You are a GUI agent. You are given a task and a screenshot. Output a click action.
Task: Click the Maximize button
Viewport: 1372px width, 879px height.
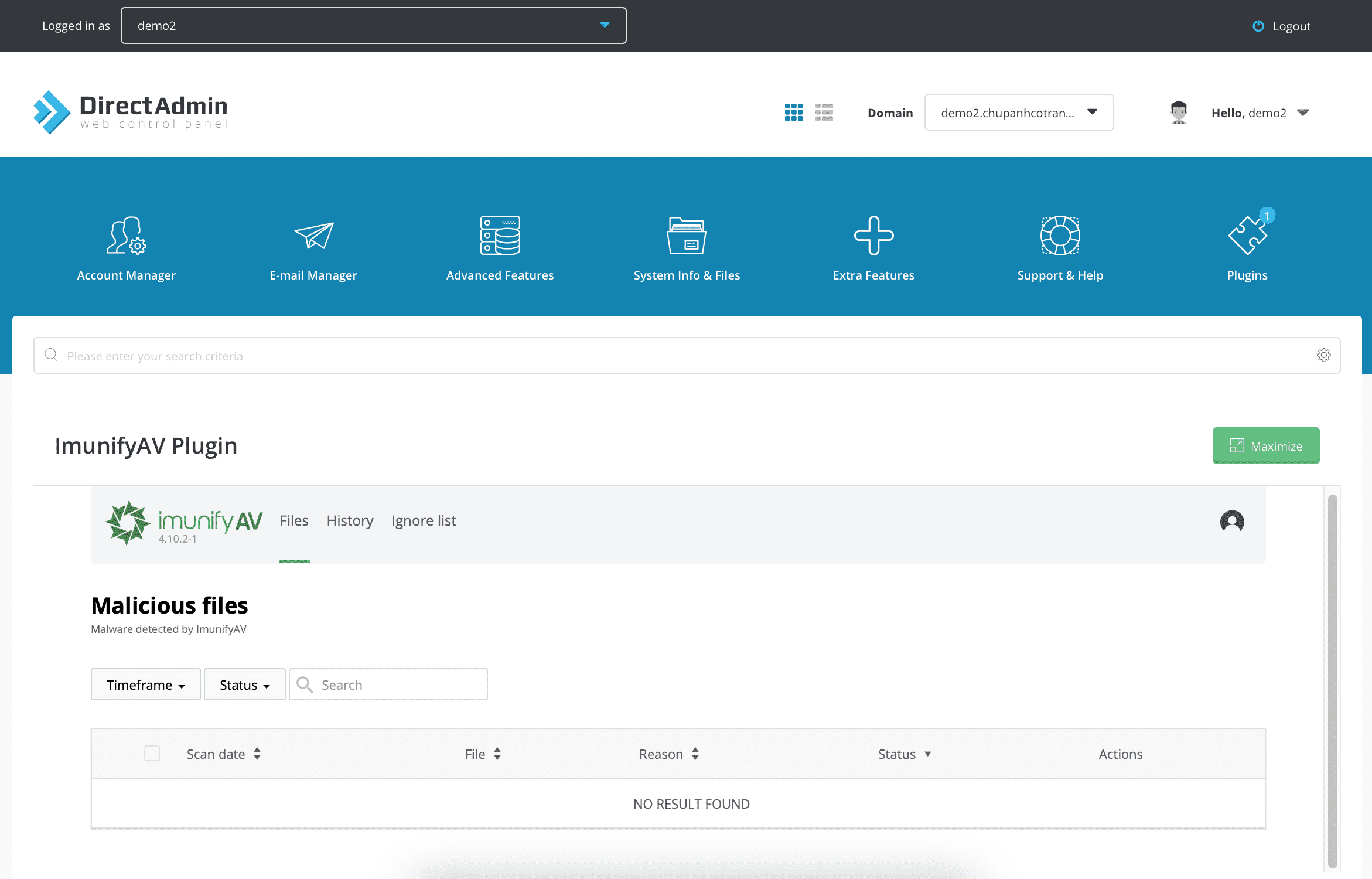pyautogui.click(x=1266, y=445)
